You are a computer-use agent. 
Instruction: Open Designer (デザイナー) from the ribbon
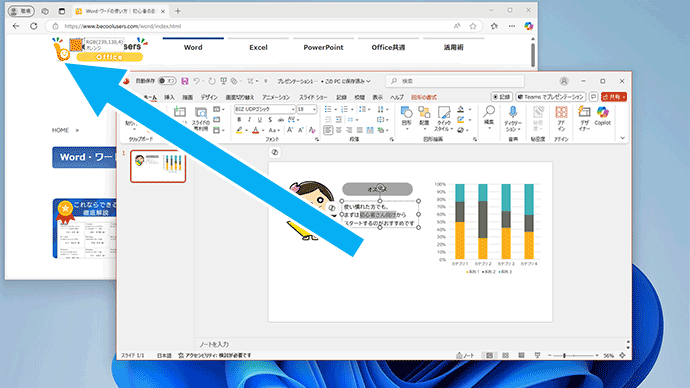click(x=584, y=119)
